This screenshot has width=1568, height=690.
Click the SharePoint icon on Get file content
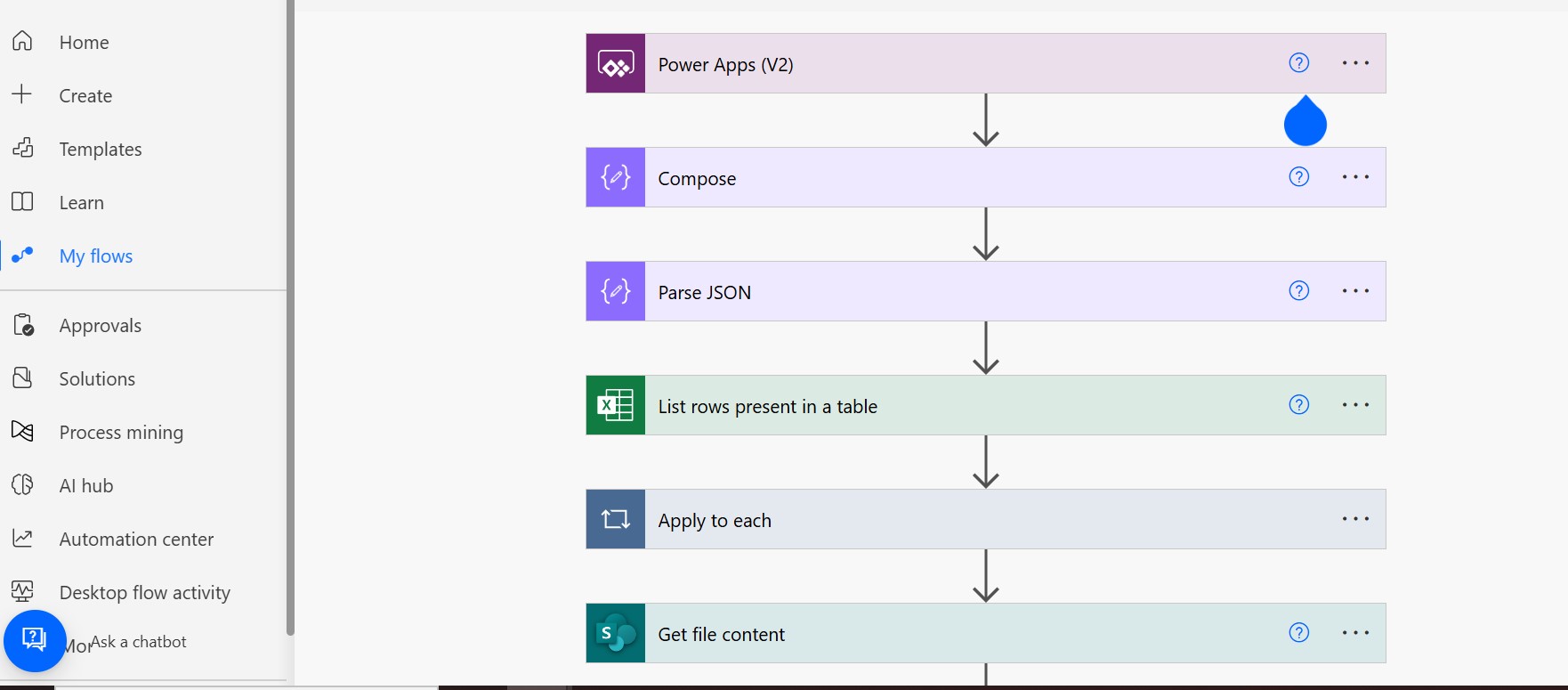click(616, 633)
